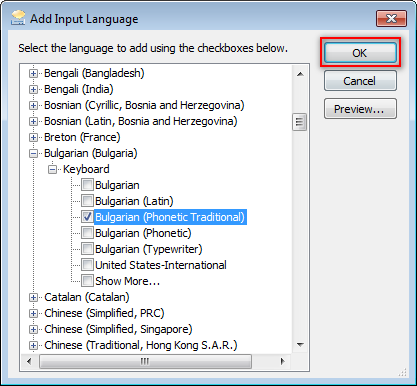Select Bosnian (Latin, Bosnia and Herzegovina) item

pyautogui.click(x=140, y=121)
